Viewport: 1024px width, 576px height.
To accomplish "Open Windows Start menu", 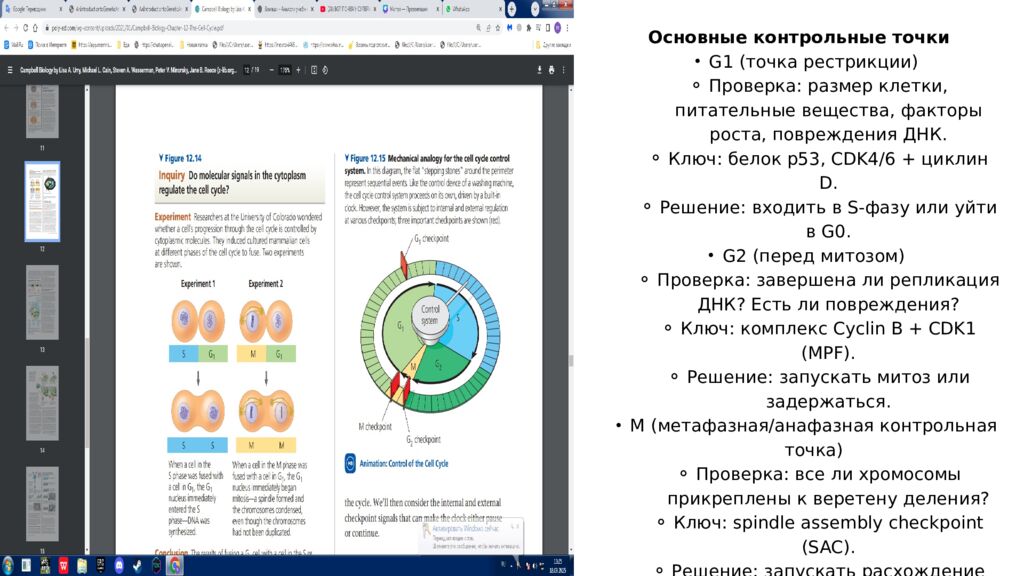I will point(8,566).
